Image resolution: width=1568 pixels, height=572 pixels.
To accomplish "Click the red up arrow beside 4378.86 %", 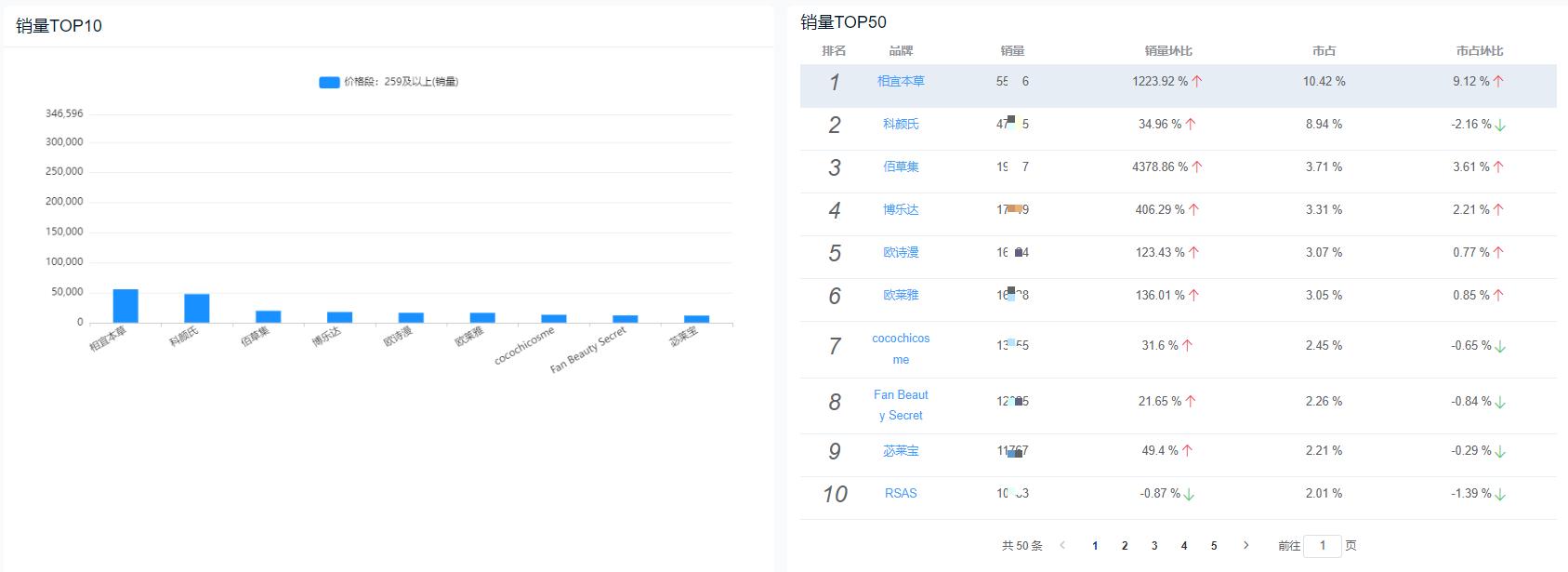I will coord(1197,167).
